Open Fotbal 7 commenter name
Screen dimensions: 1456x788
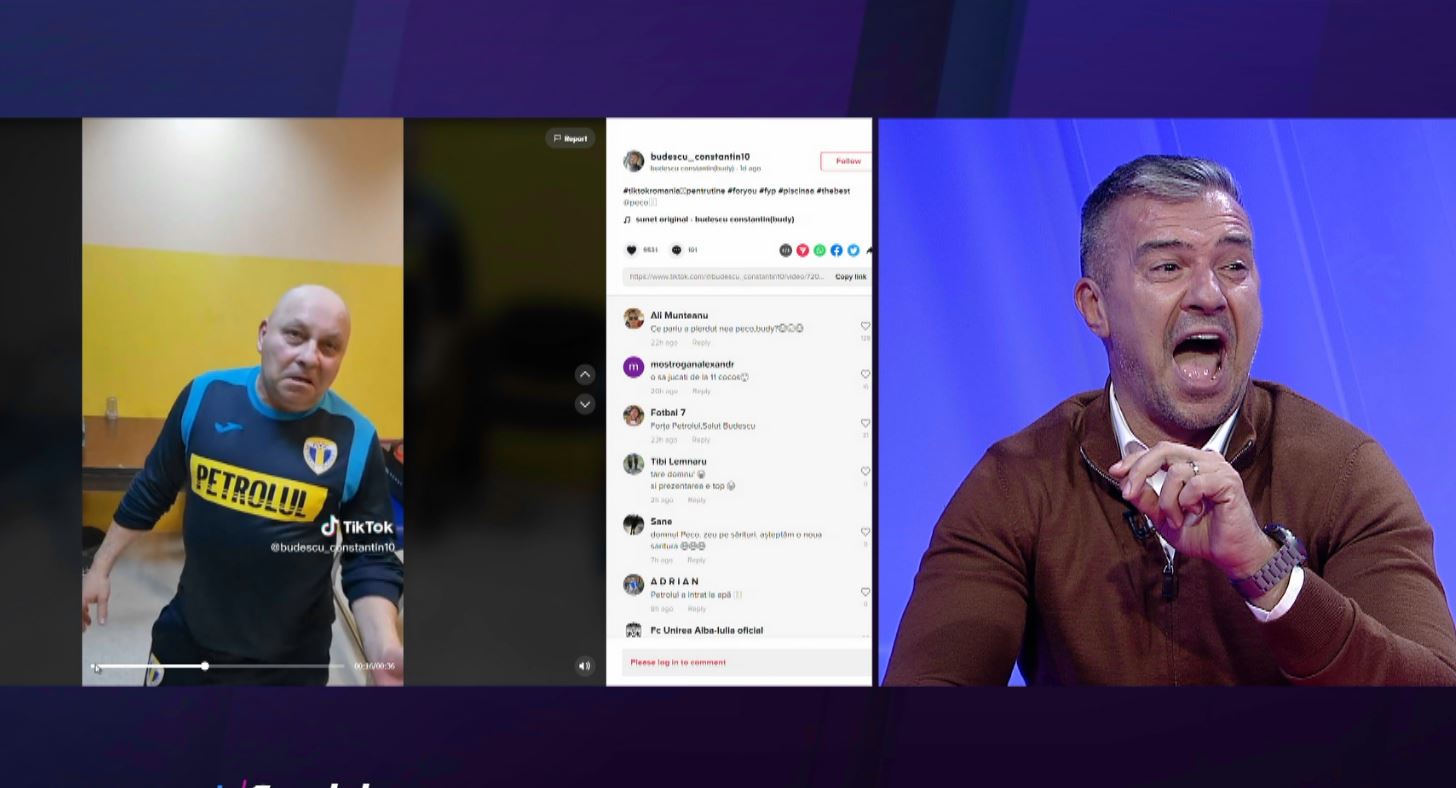668,412
